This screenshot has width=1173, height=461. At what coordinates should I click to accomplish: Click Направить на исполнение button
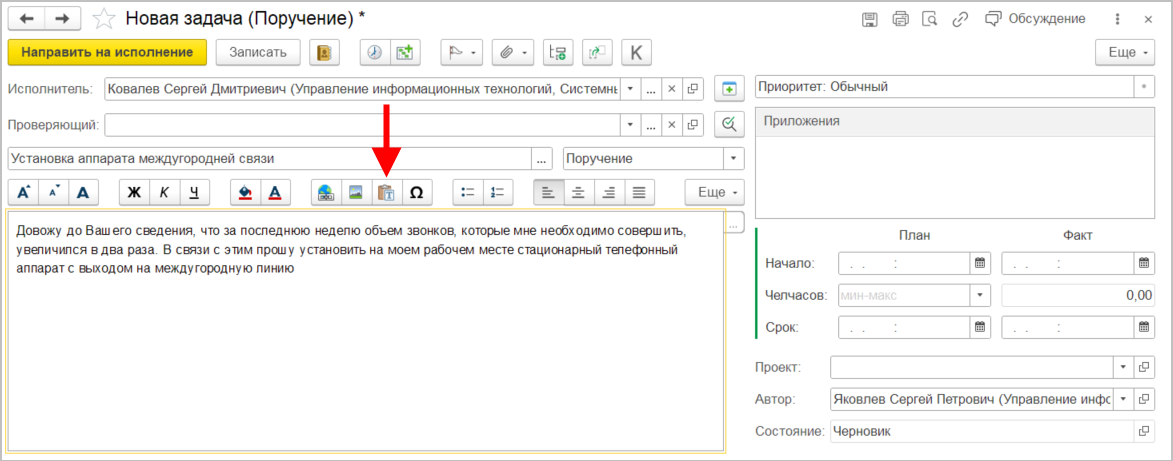click(106, 52)
